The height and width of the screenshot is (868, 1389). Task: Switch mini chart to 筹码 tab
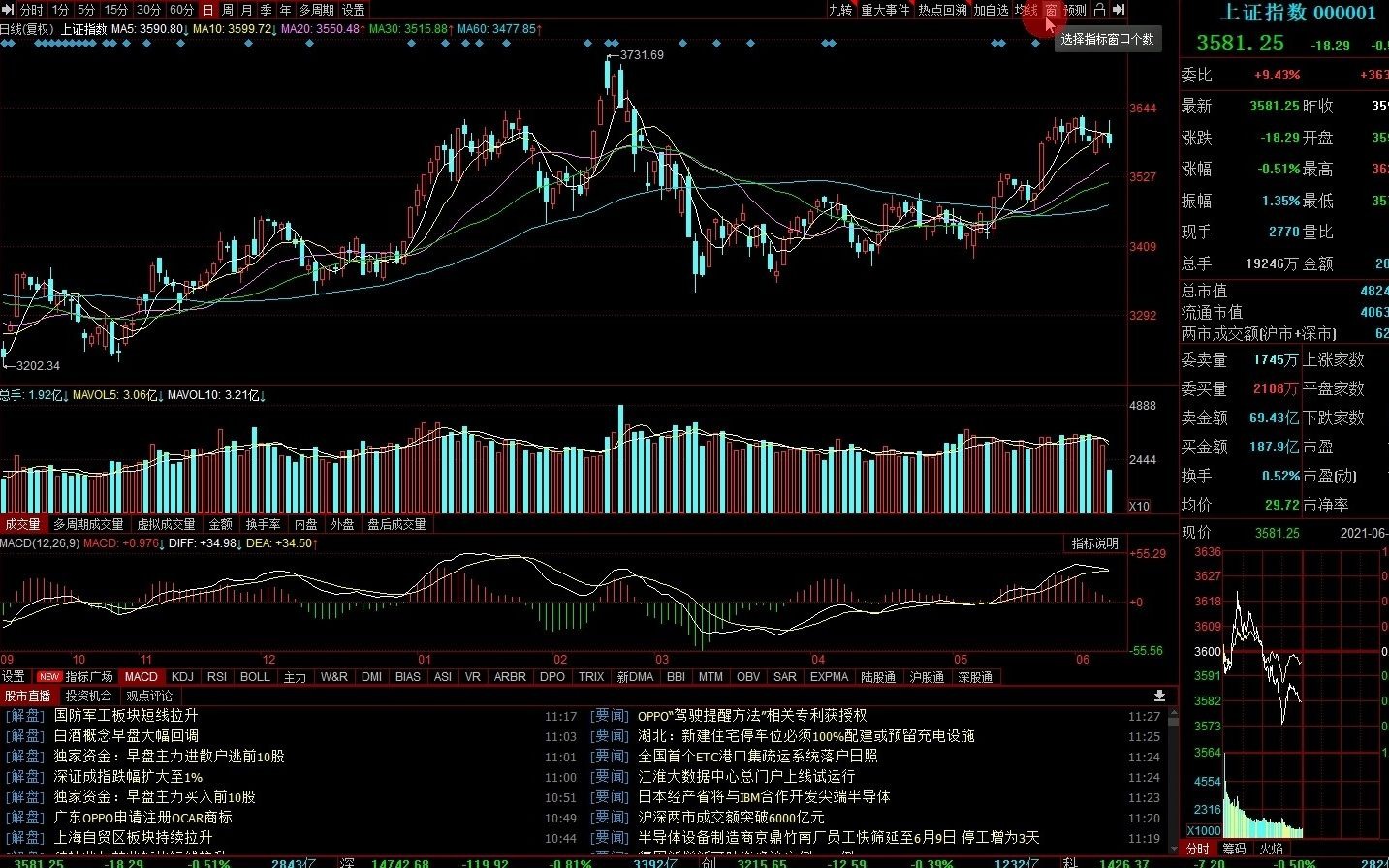pyautogui.click(x=1234, y=848)
